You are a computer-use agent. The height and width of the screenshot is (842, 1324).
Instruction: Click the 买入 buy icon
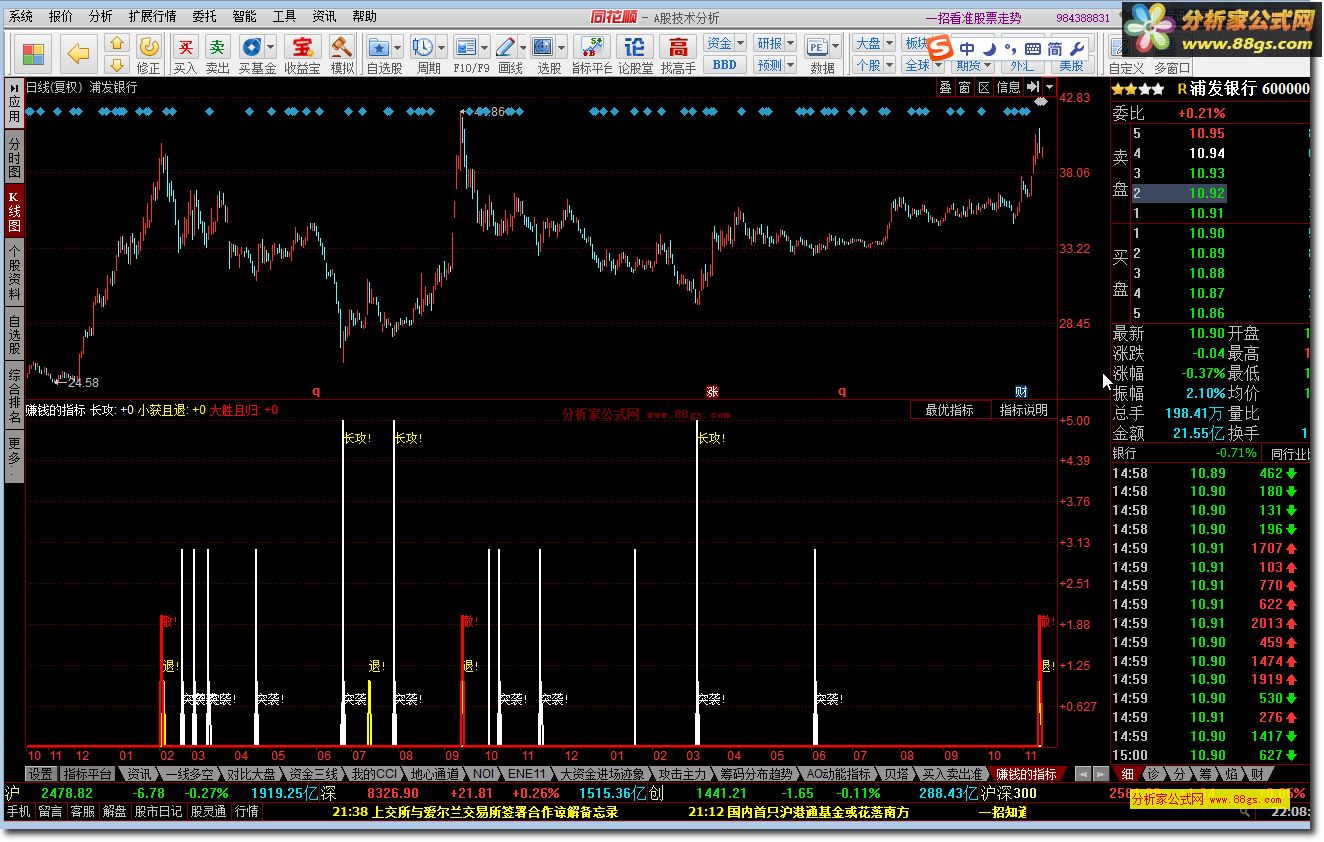(185, 47)
